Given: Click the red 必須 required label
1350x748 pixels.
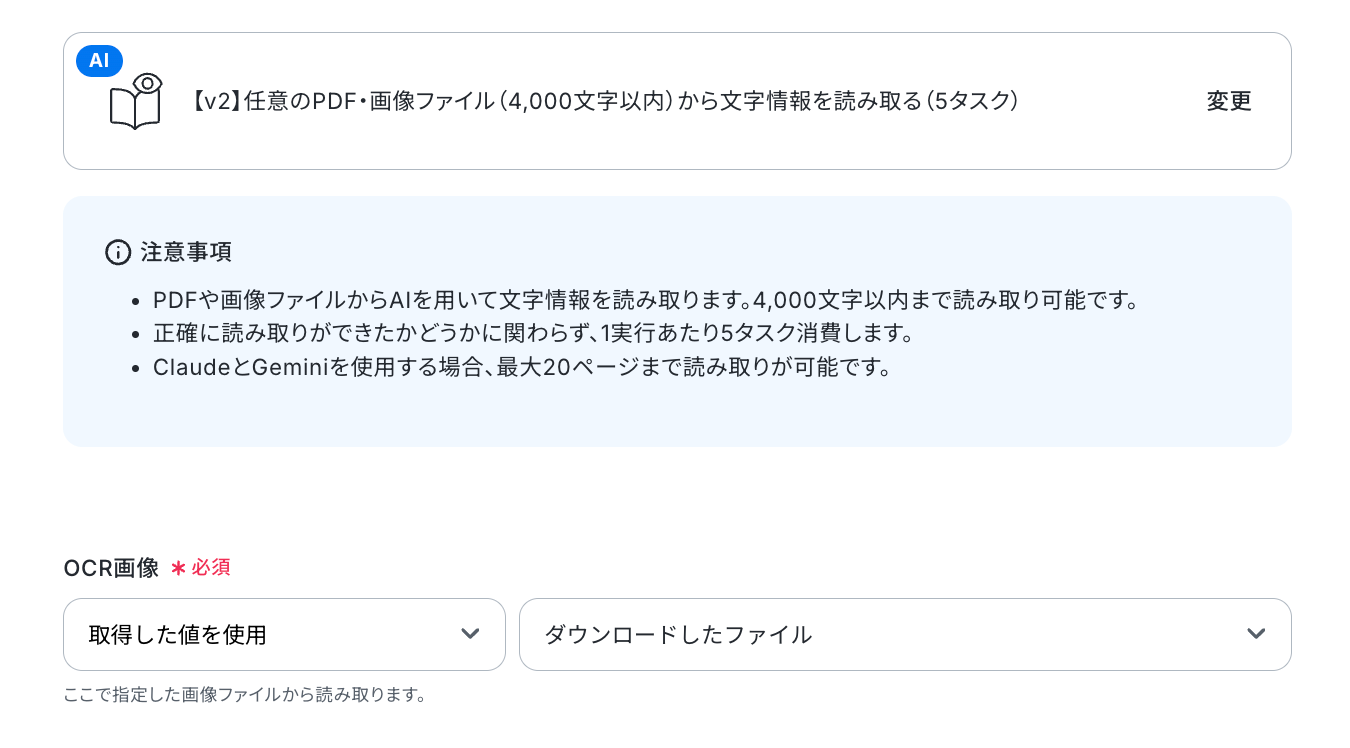Looking at the screenshot, I should pyautogui.click(x=211, y=568).
